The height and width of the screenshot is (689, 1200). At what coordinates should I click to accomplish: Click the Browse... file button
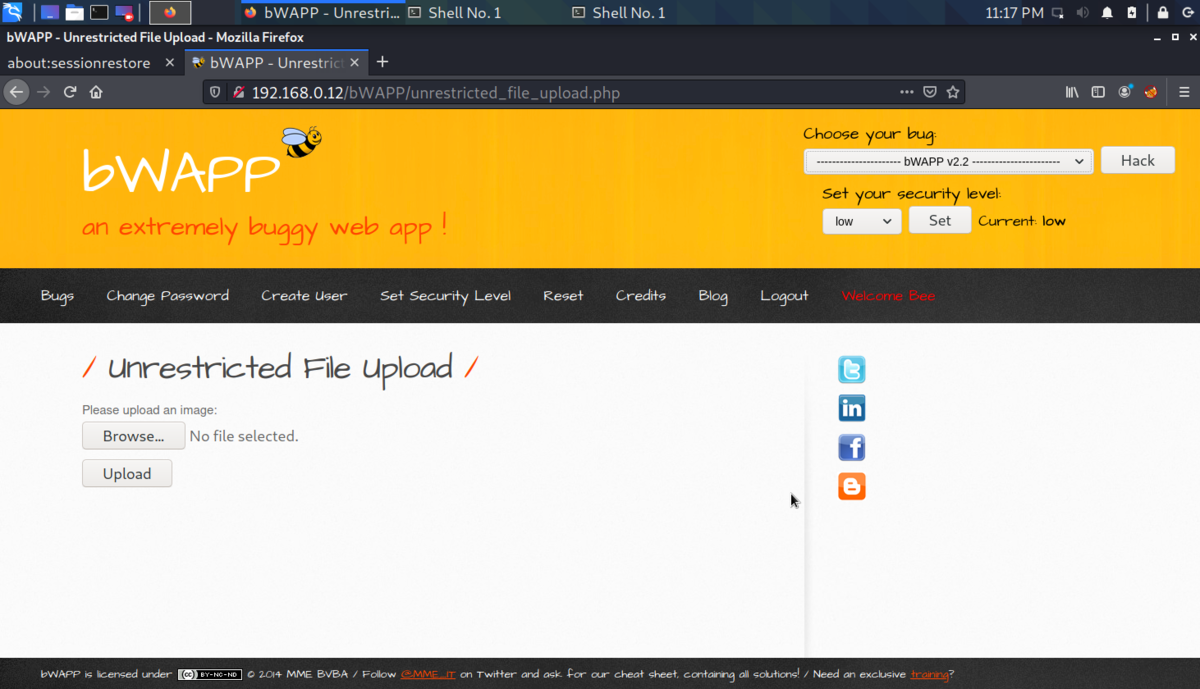[133, 436]
